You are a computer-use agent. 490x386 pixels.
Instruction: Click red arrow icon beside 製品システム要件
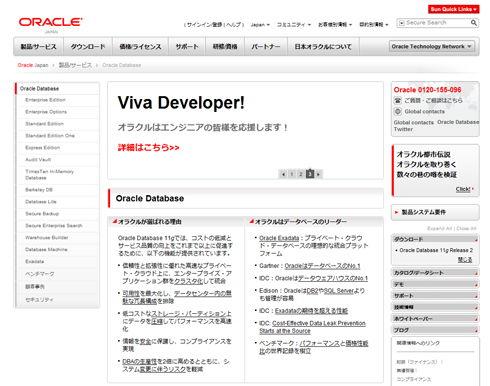click(x=396, y=212)
